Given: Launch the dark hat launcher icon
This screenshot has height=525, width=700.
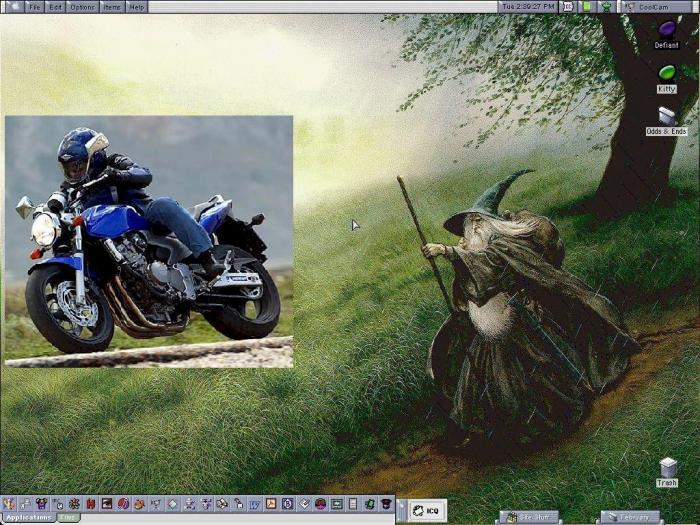Looking at the screenshot, I should pyautogui.click(x=386, y=504).
